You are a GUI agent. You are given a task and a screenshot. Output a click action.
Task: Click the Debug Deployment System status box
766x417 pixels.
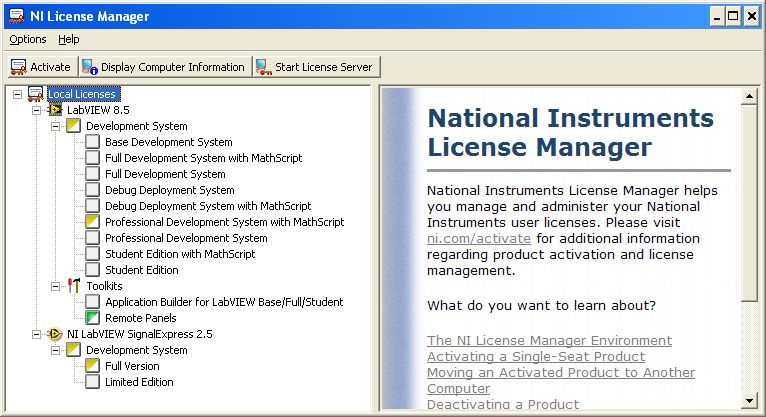tap(92, 190)
